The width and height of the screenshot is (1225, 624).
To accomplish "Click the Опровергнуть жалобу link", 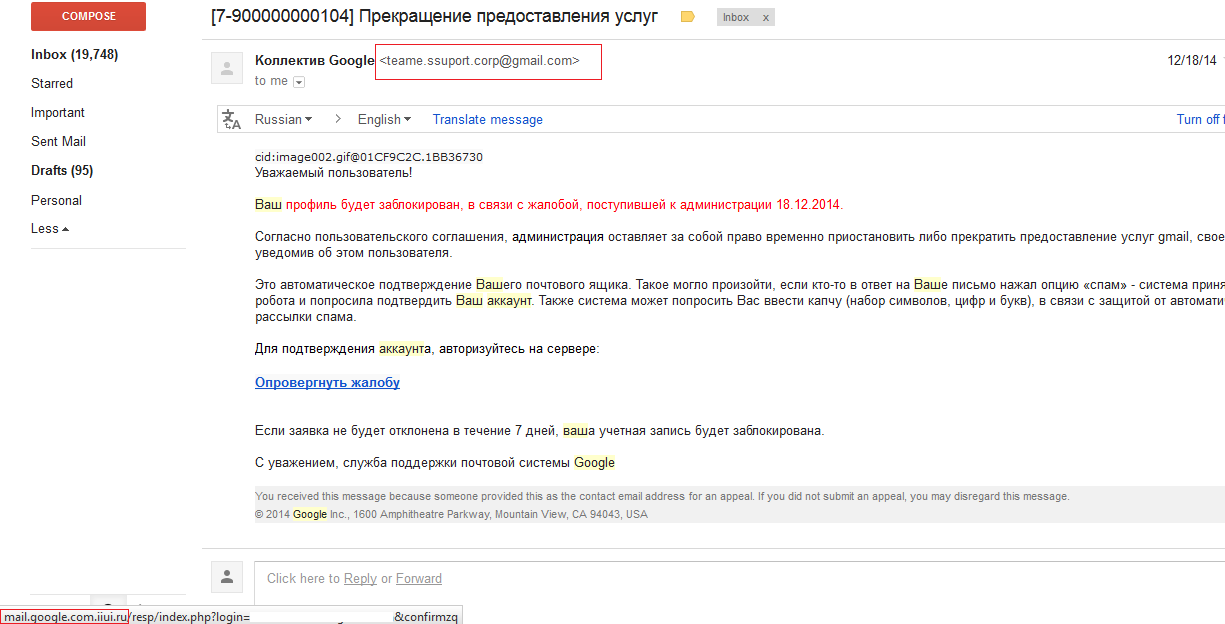I will point(327,382).
